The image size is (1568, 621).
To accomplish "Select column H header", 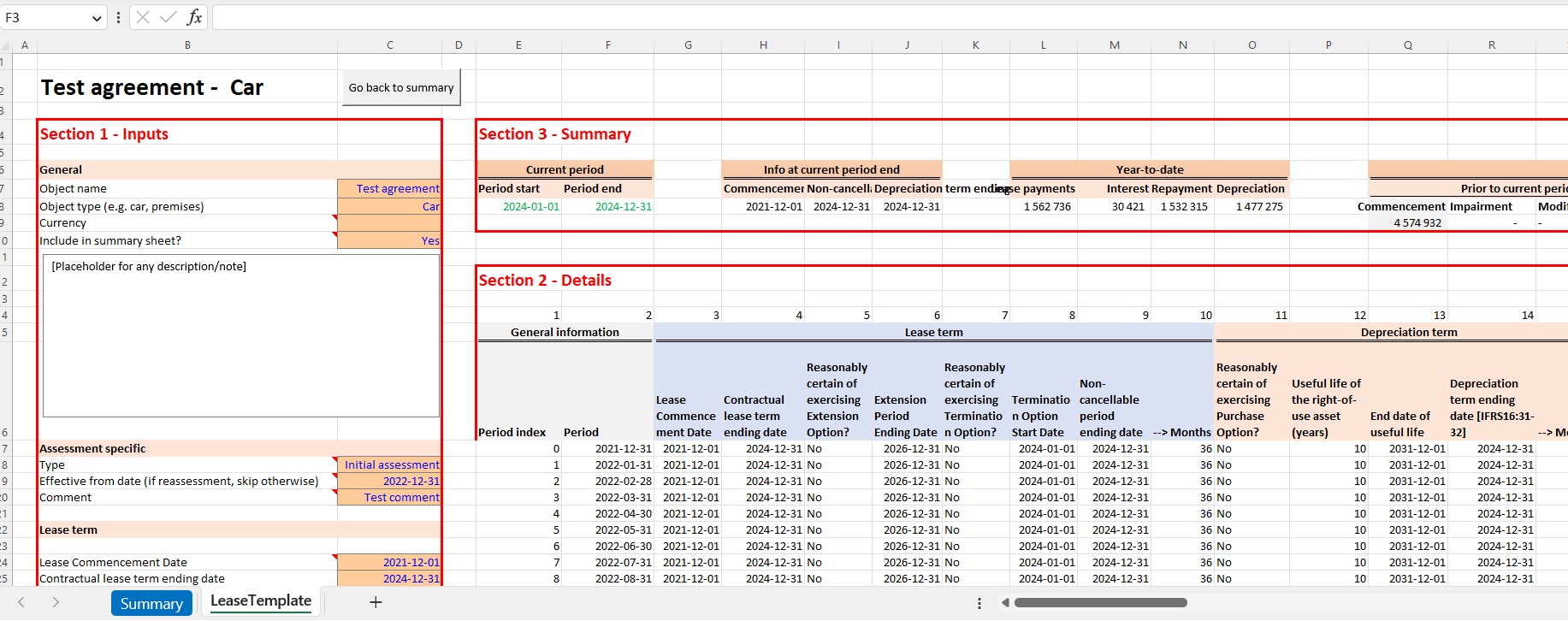I will (763, 44).
